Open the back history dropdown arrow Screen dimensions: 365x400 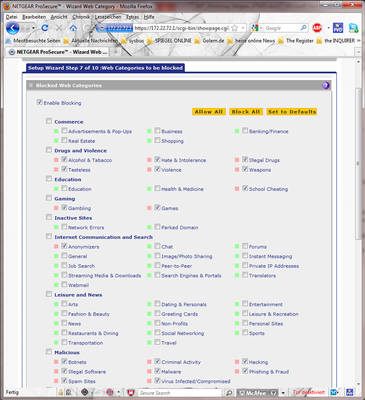coord(33,28)
